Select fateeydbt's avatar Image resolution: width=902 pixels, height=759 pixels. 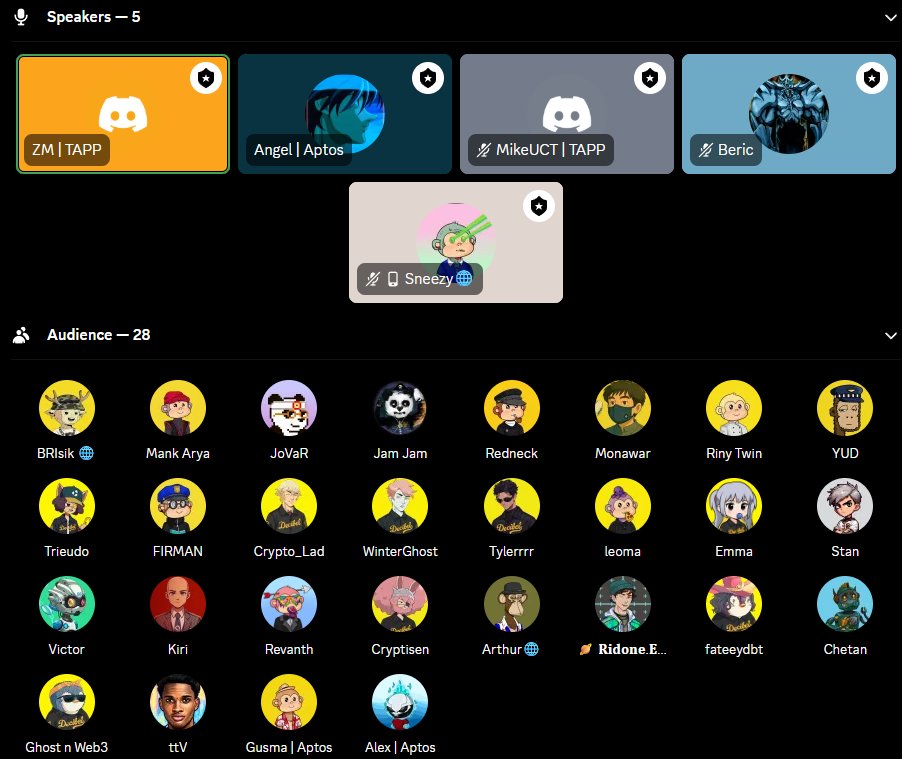(733, 604)
